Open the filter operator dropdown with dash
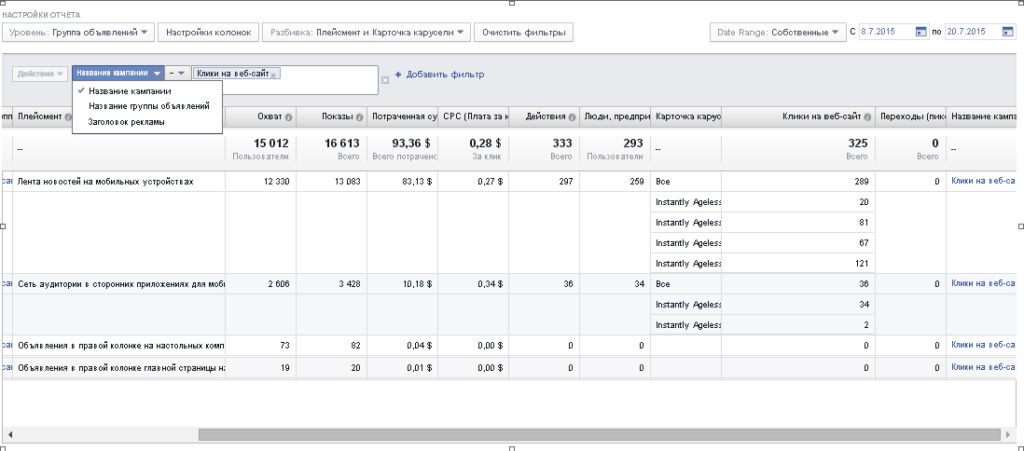1024x451 pixels. tap(176, 74)
